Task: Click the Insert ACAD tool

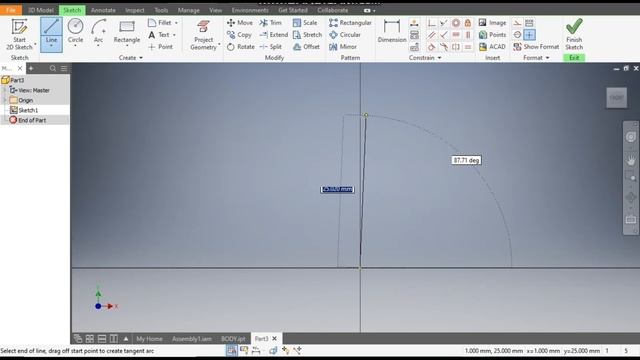Action: 492,47
